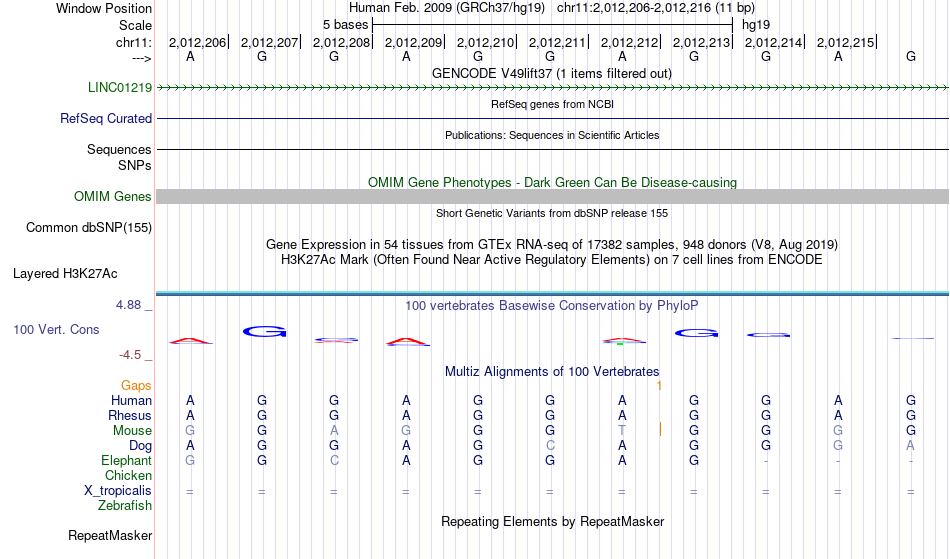The width and height of the screenshot is (950, 559).
Task: Click the 100 Vert. Cons label
Action: [x=56, y=329]
